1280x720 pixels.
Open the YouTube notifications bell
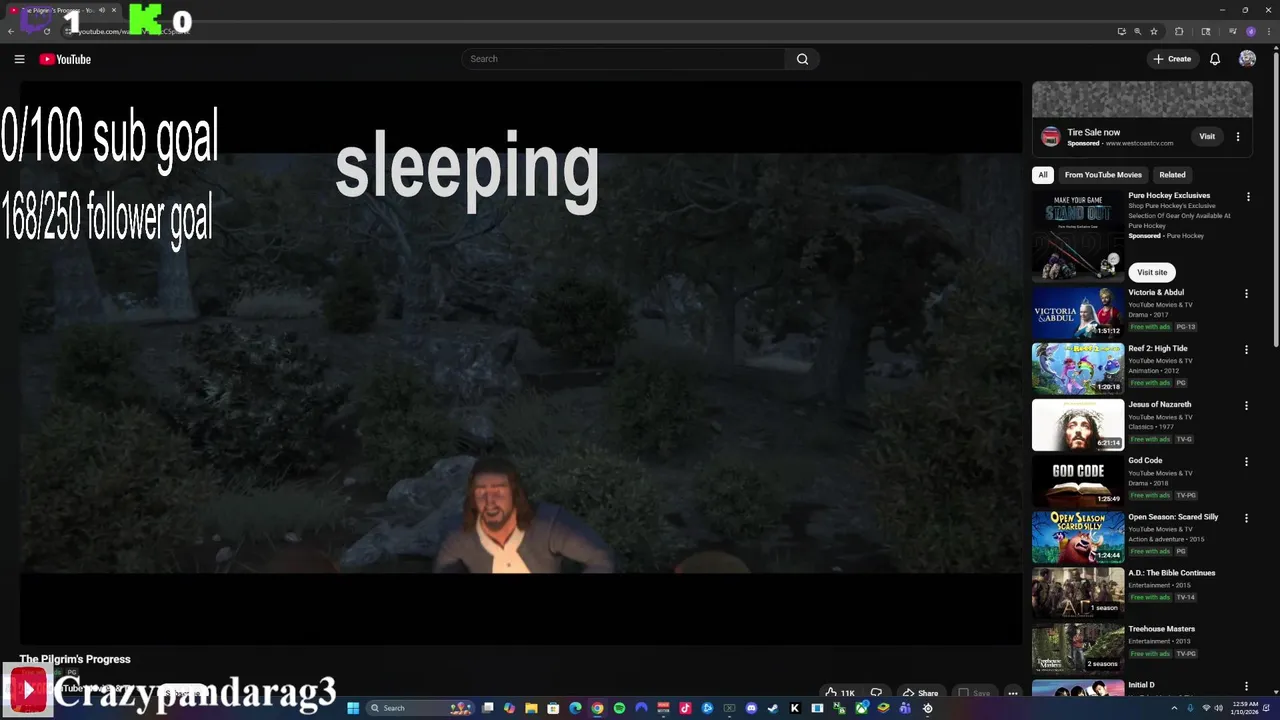1215,59
